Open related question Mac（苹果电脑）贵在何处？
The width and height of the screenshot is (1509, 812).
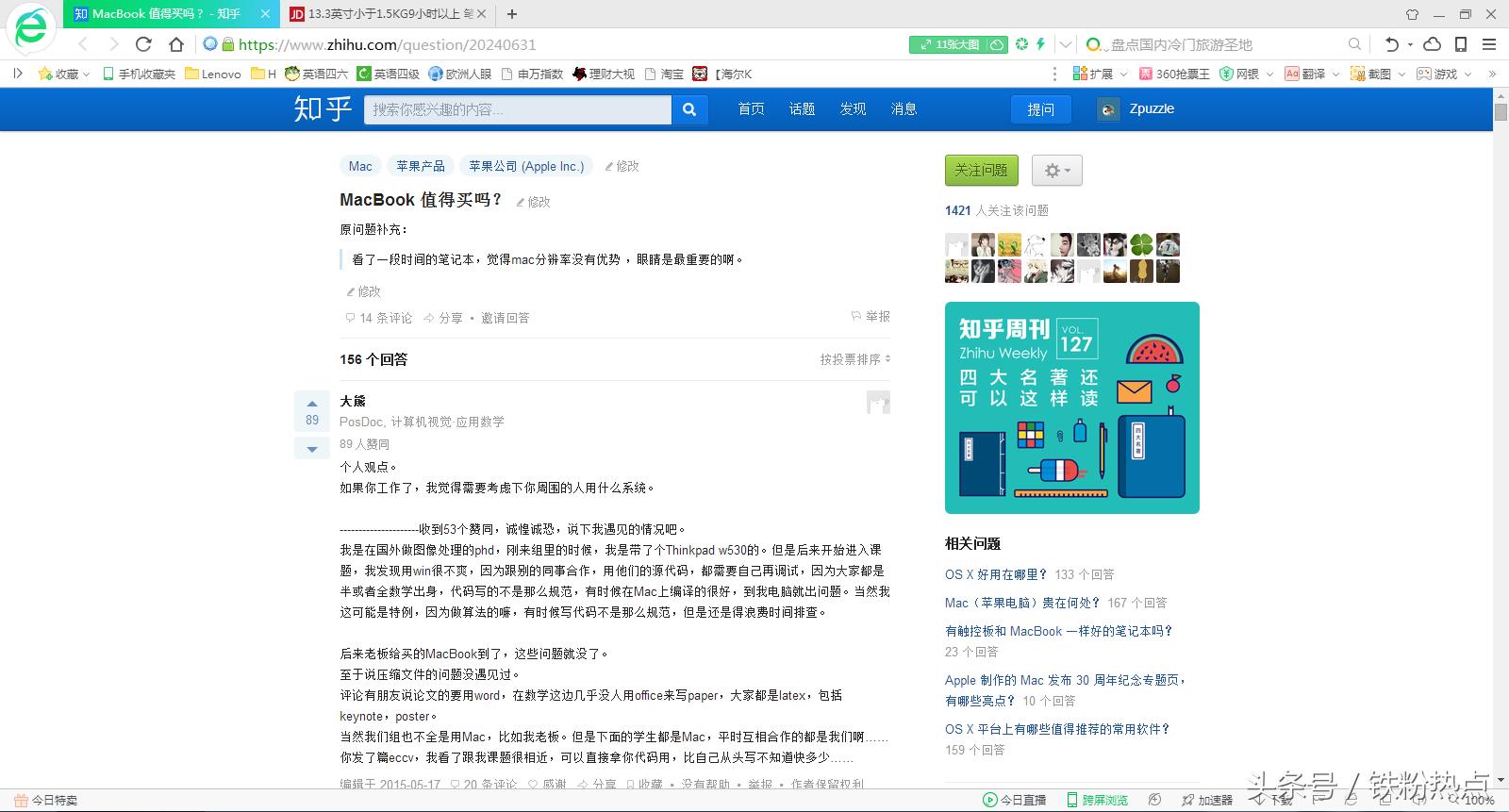[1022, 603]
